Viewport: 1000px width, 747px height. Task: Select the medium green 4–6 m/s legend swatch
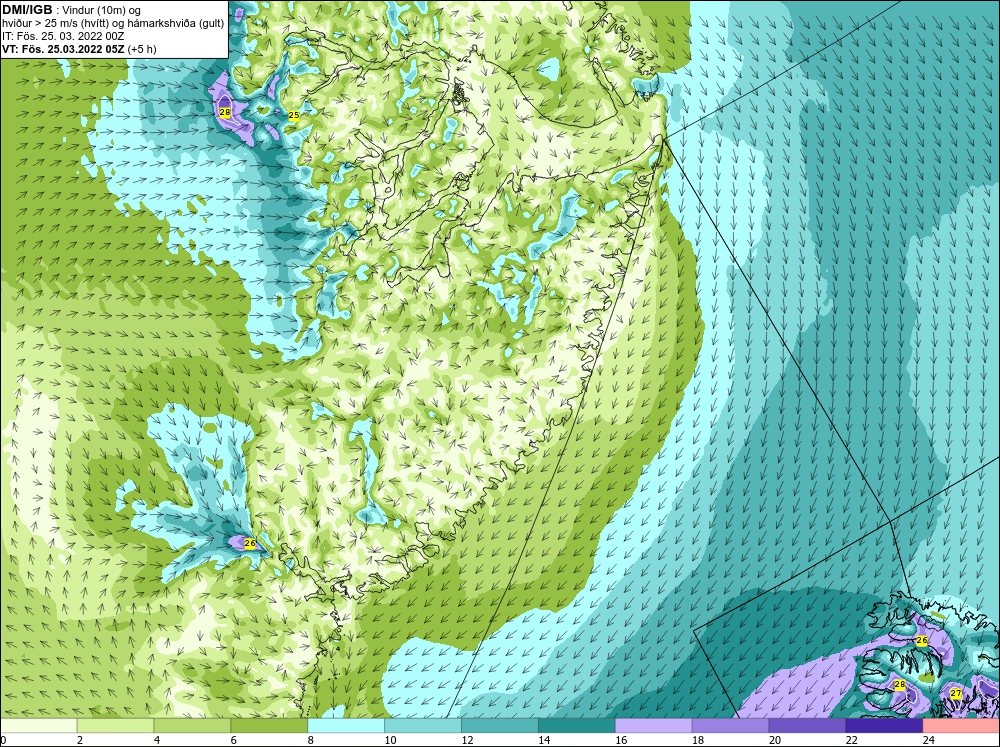tap(192, 726)
